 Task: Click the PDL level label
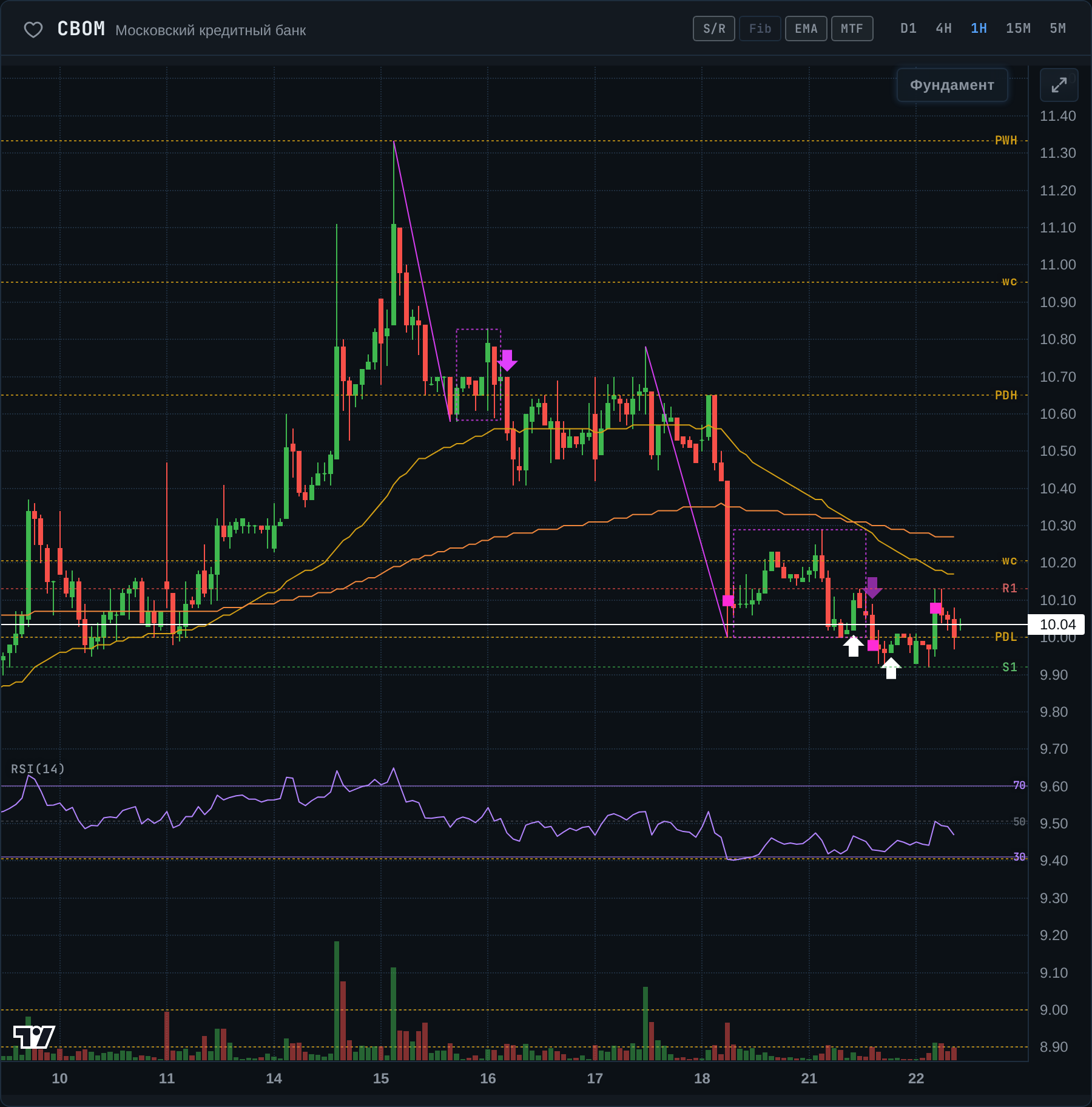tap(1006, 637)
